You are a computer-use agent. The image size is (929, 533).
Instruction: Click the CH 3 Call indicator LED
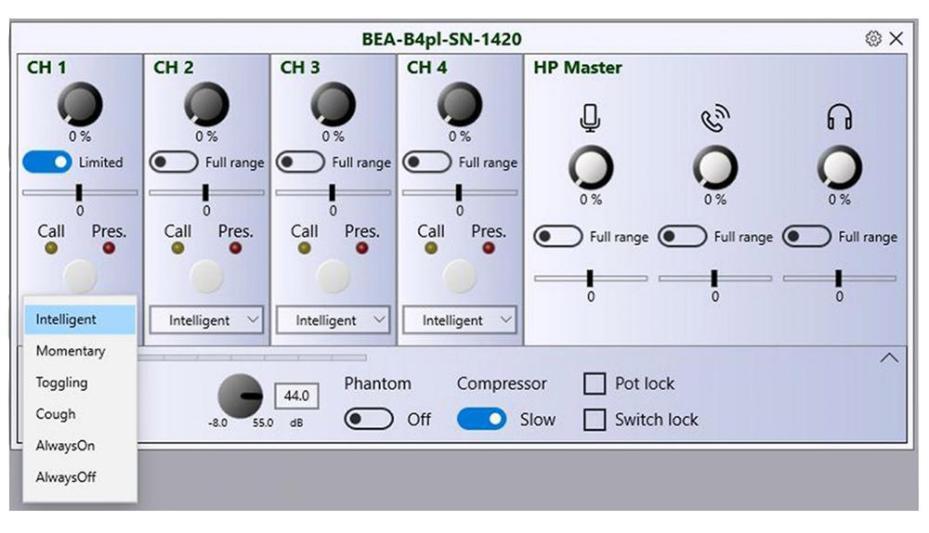click(x=304, y=248)
